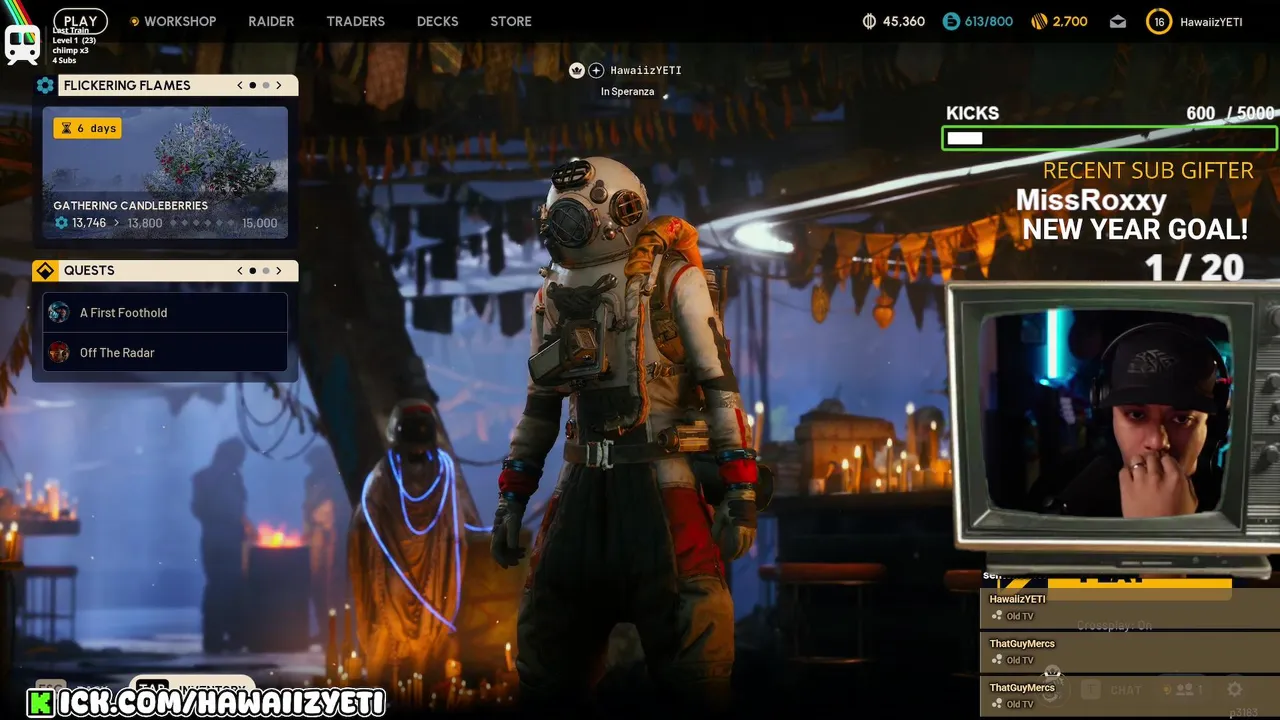1280x720 pixels.
Task: Open the WORKSHOP tab
Action: pyautogui.click(x=180, y=21)
